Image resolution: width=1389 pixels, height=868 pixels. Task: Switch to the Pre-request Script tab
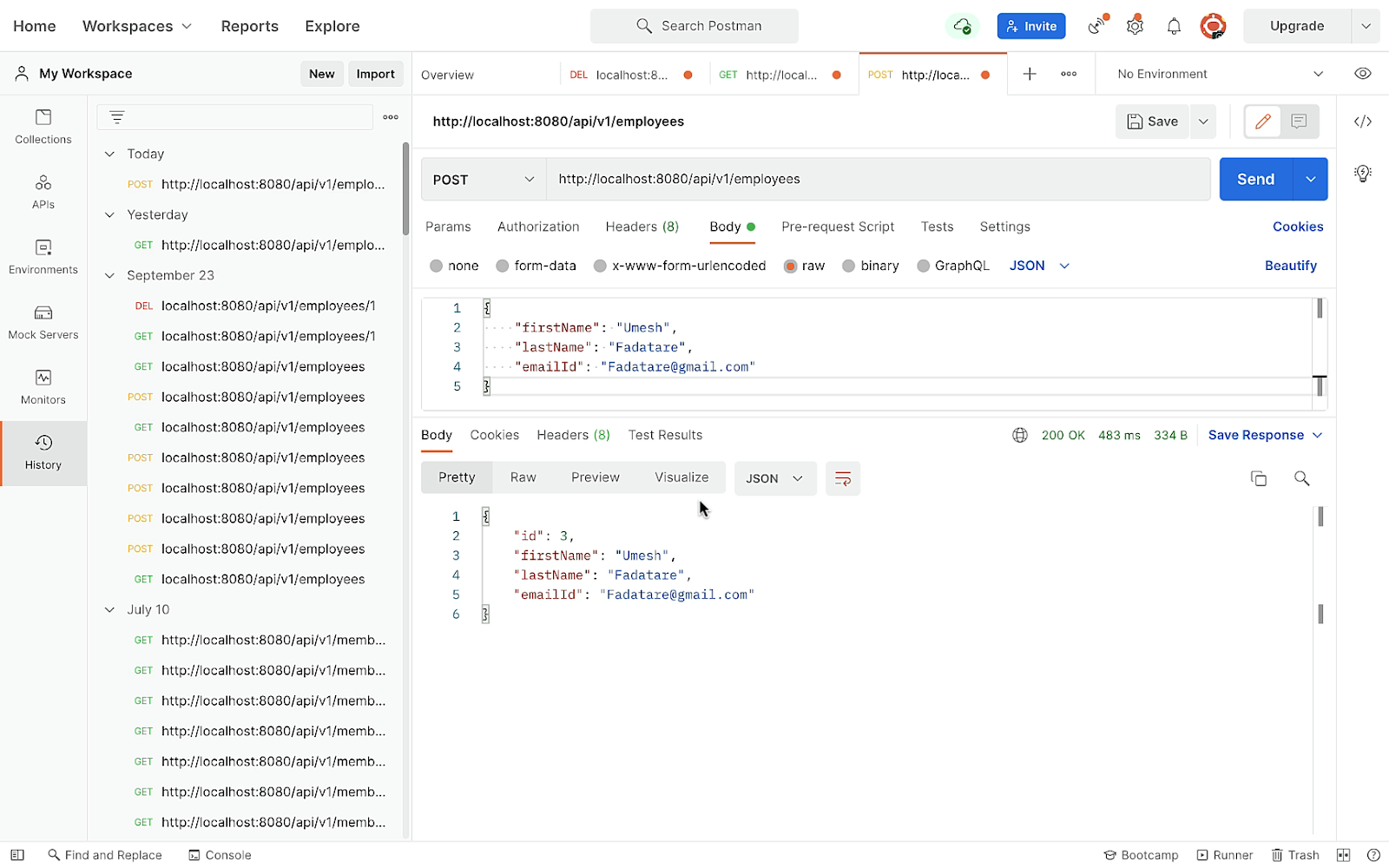coord(838,227)
